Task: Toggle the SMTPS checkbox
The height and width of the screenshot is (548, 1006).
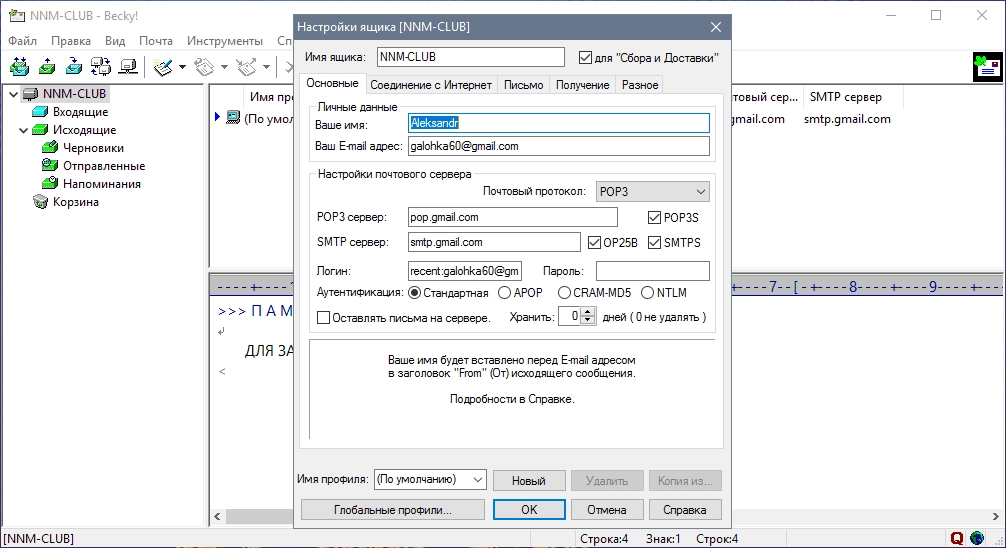Action: coord(654,243)
